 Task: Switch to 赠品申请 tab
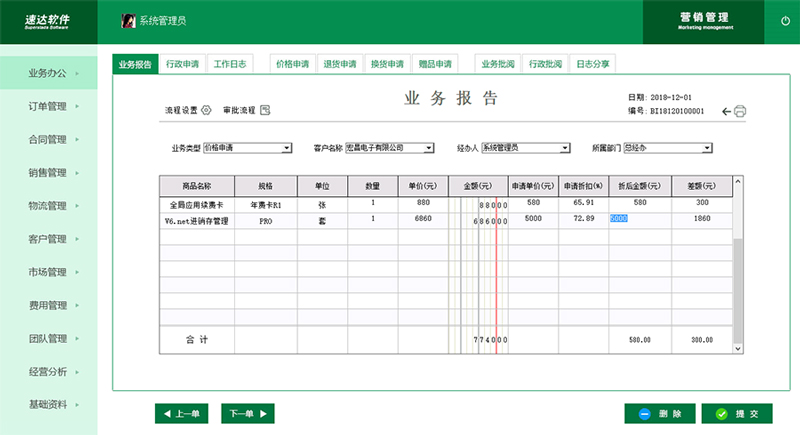click(x=435, y=64)
